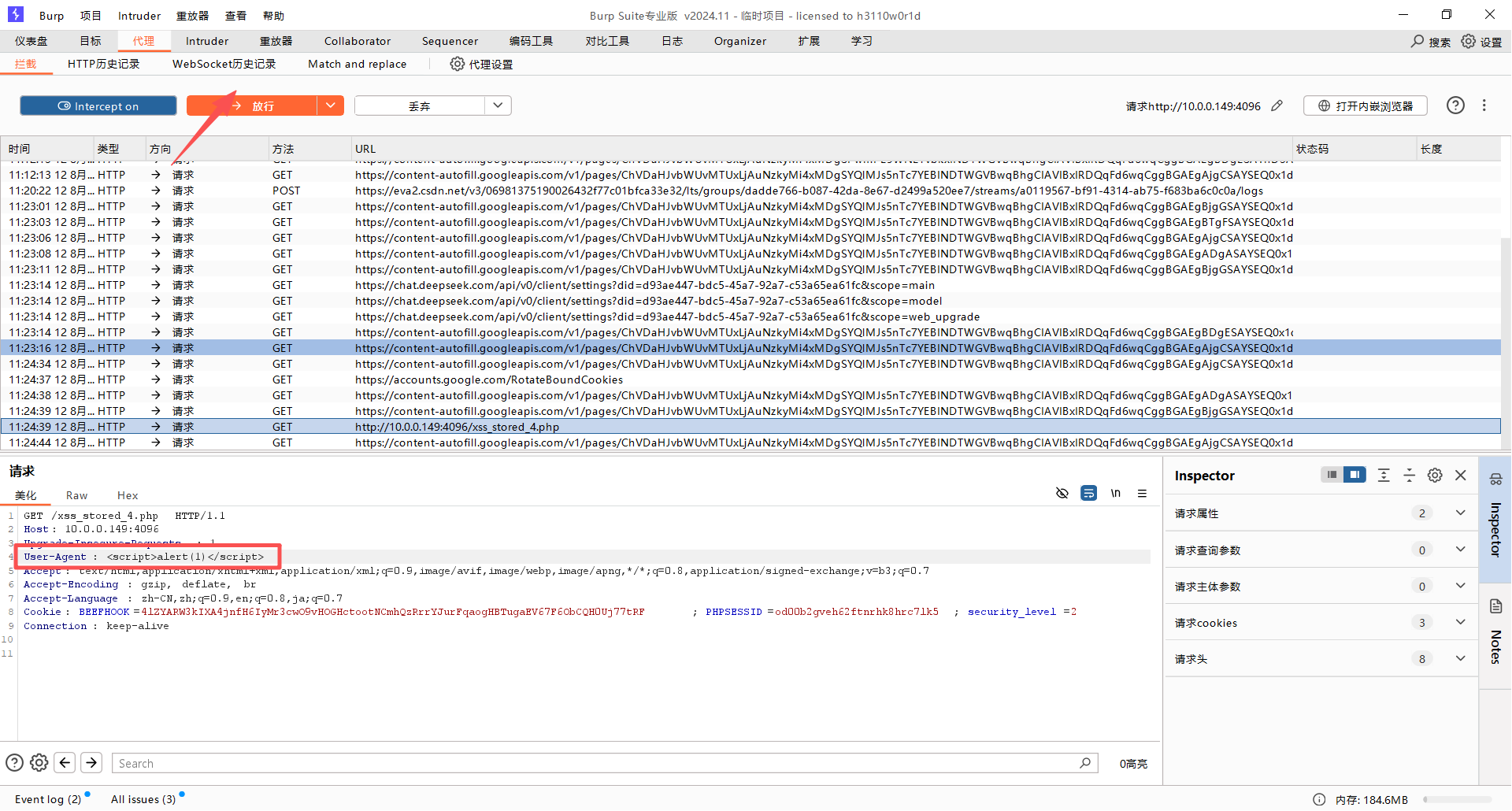
Task: Sort by the 时间 column header
Action: coord(47,149)
